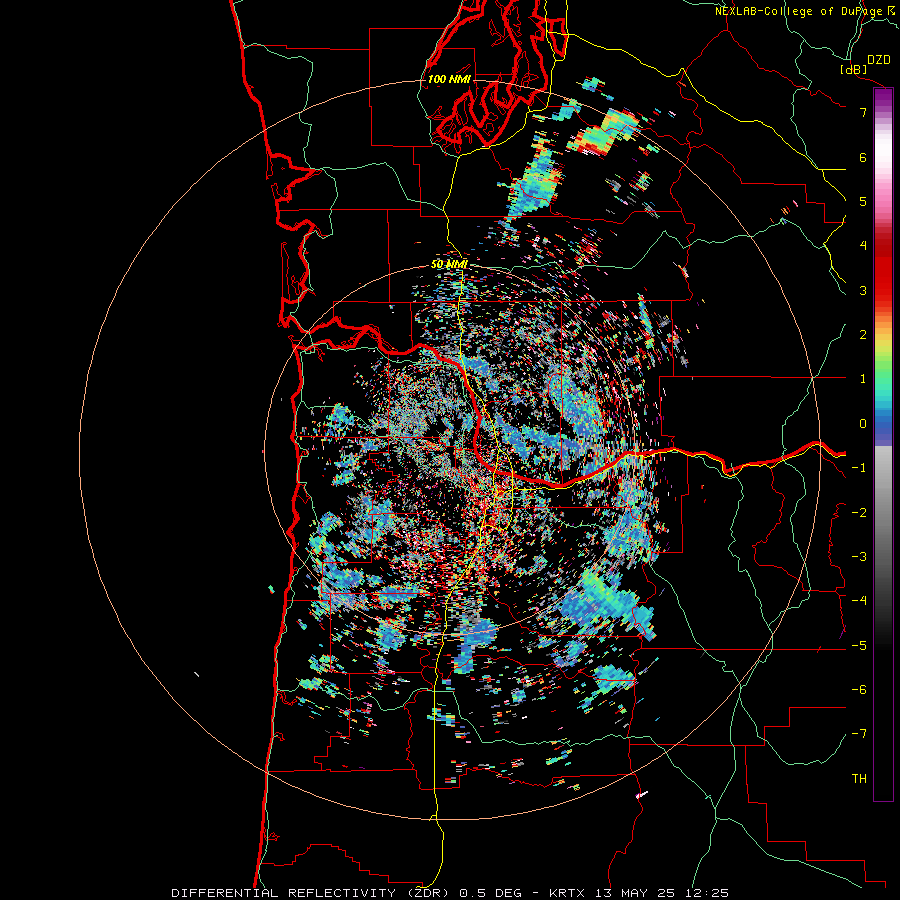The height and width of the screenshot is (900, 900).
Task: Click the "100 NMI" range ring label
Action: [x=449, y=79]
